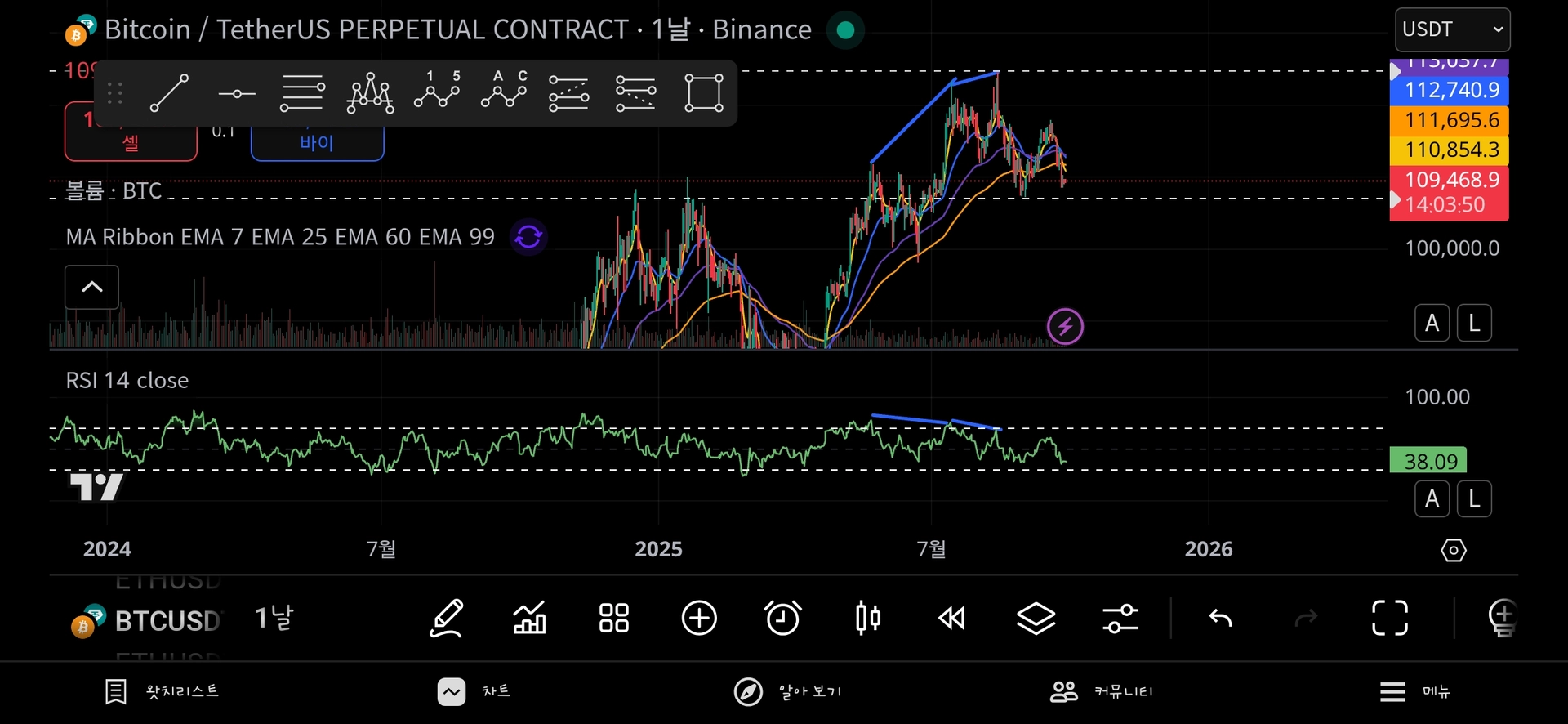Click the green 38.09 RSI value label
This screenshot has height=724, width=1568.
1429,462
